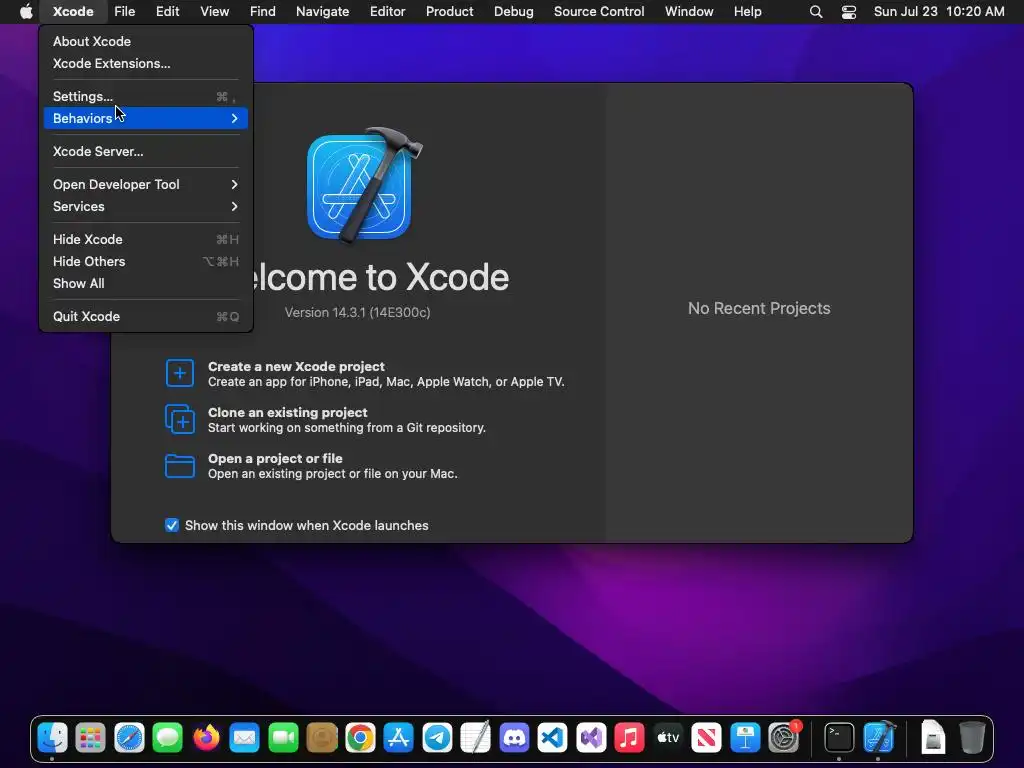Open App Store in dock
The image size is (1024, 768).
398,738
